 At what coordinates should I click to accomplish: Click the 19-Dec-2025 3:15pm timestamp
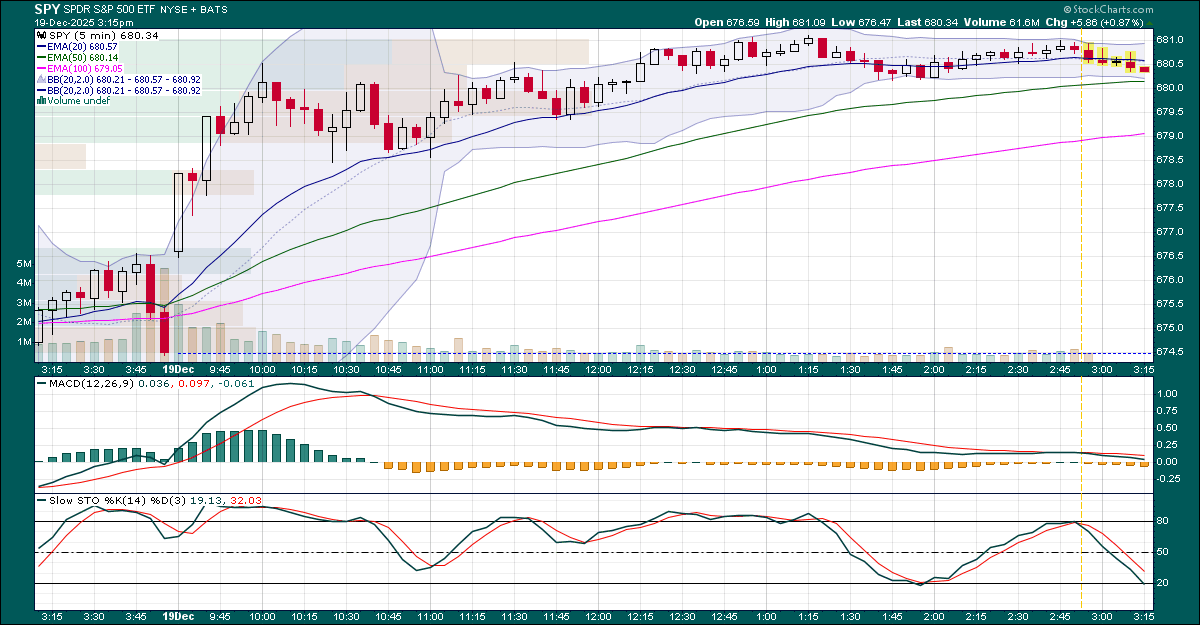point(85,21)
